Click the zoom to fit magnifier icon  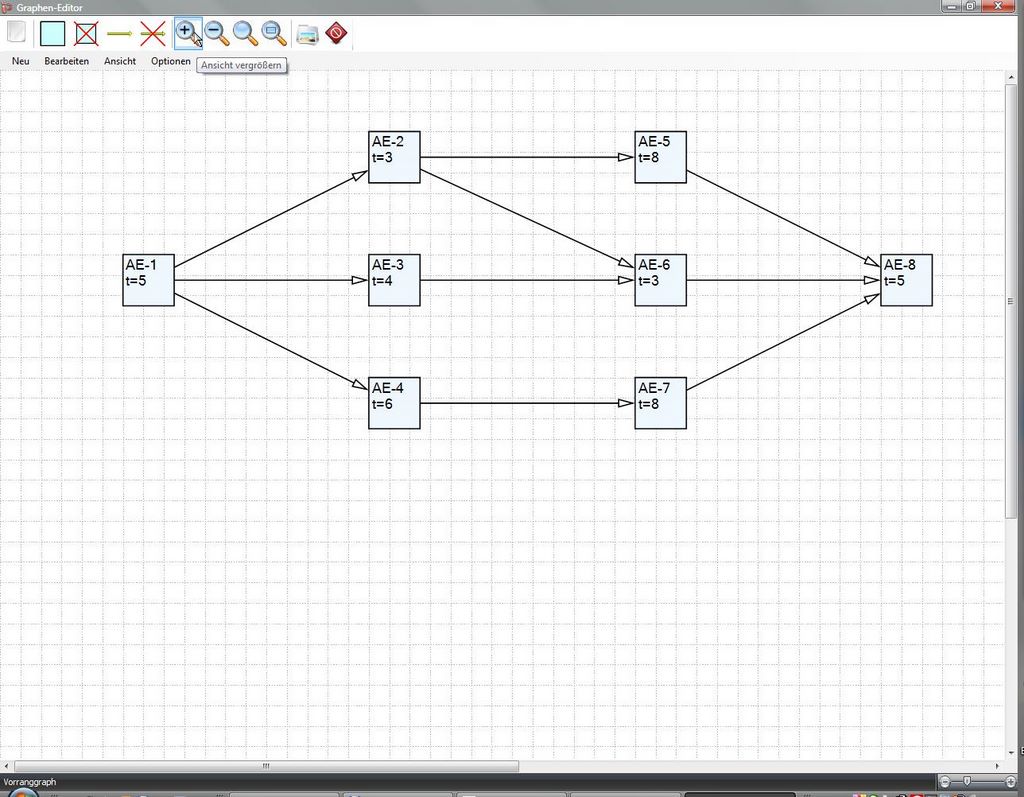[x=273, y=33]
